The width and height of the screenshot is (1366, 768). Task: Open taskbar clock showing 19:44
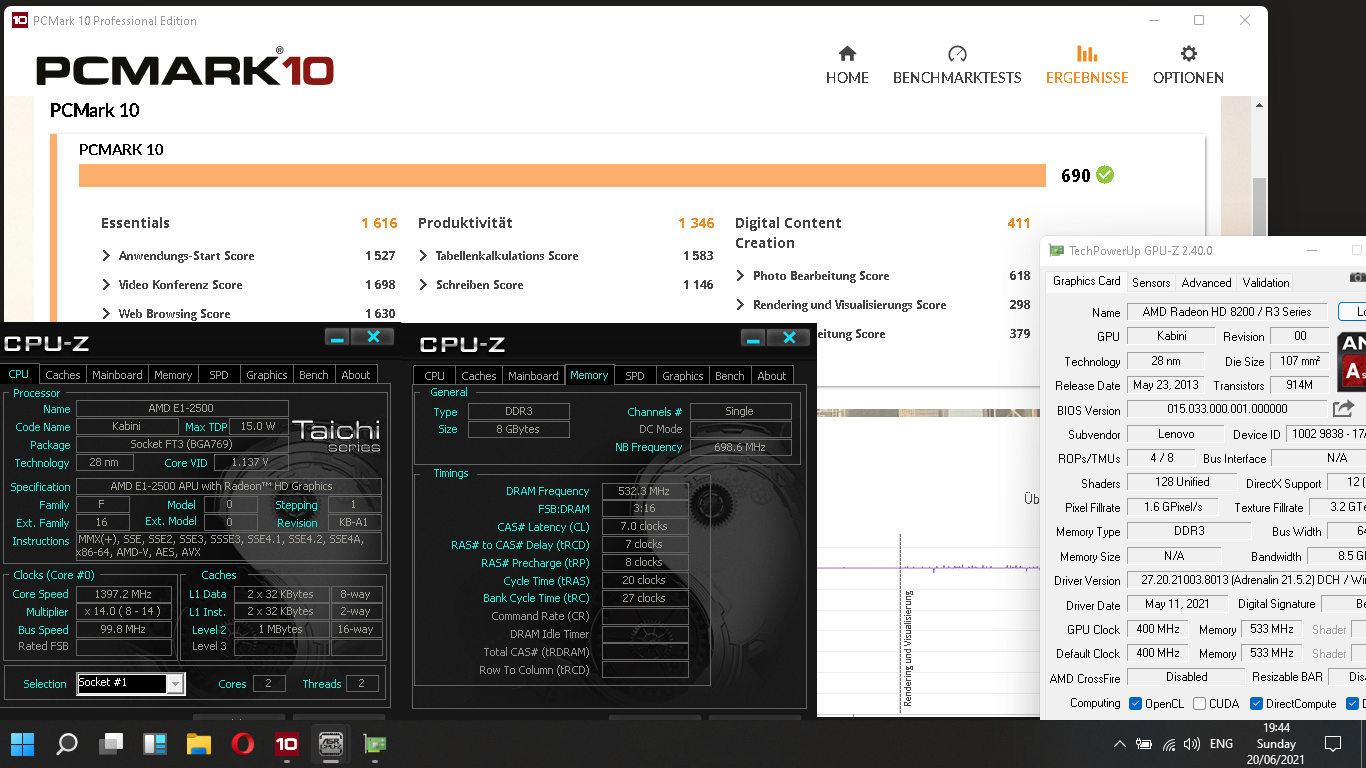coord(1276,744)
